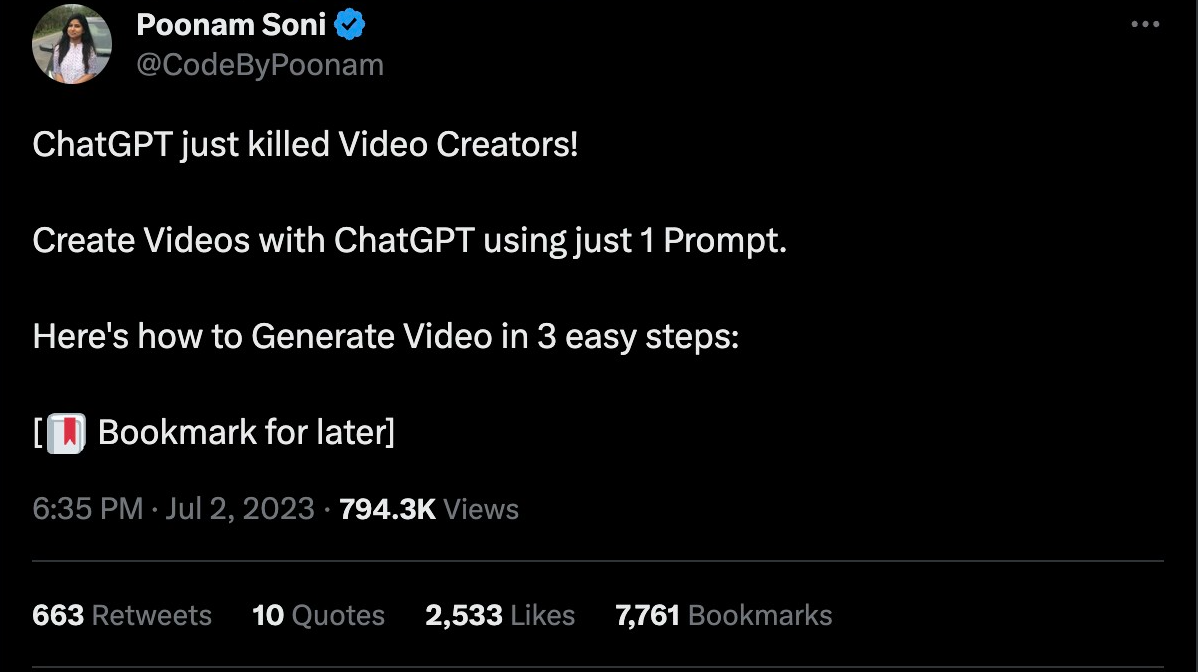
Task: Click Poonam Soni's profile picture
Action: [x=71, y=44]
